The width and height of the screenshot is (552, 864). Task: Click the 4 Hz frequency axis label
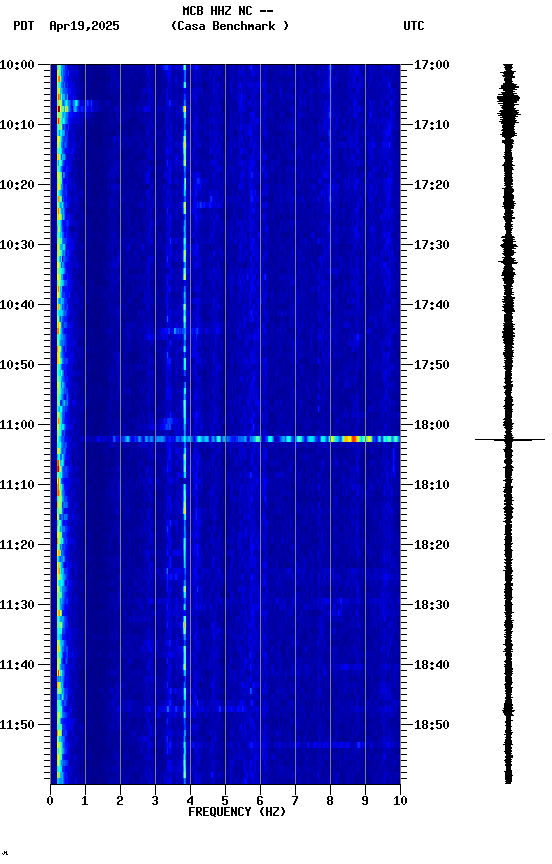coord(190,801)
